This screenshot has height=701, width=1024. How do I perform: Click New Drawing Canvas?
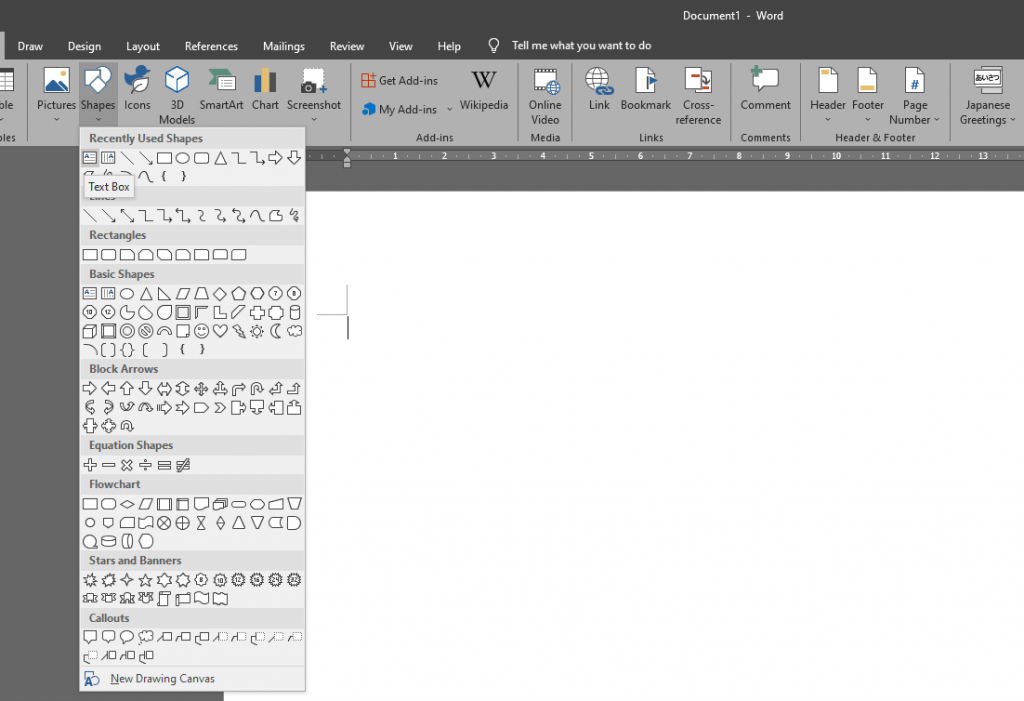coord(162,678)
